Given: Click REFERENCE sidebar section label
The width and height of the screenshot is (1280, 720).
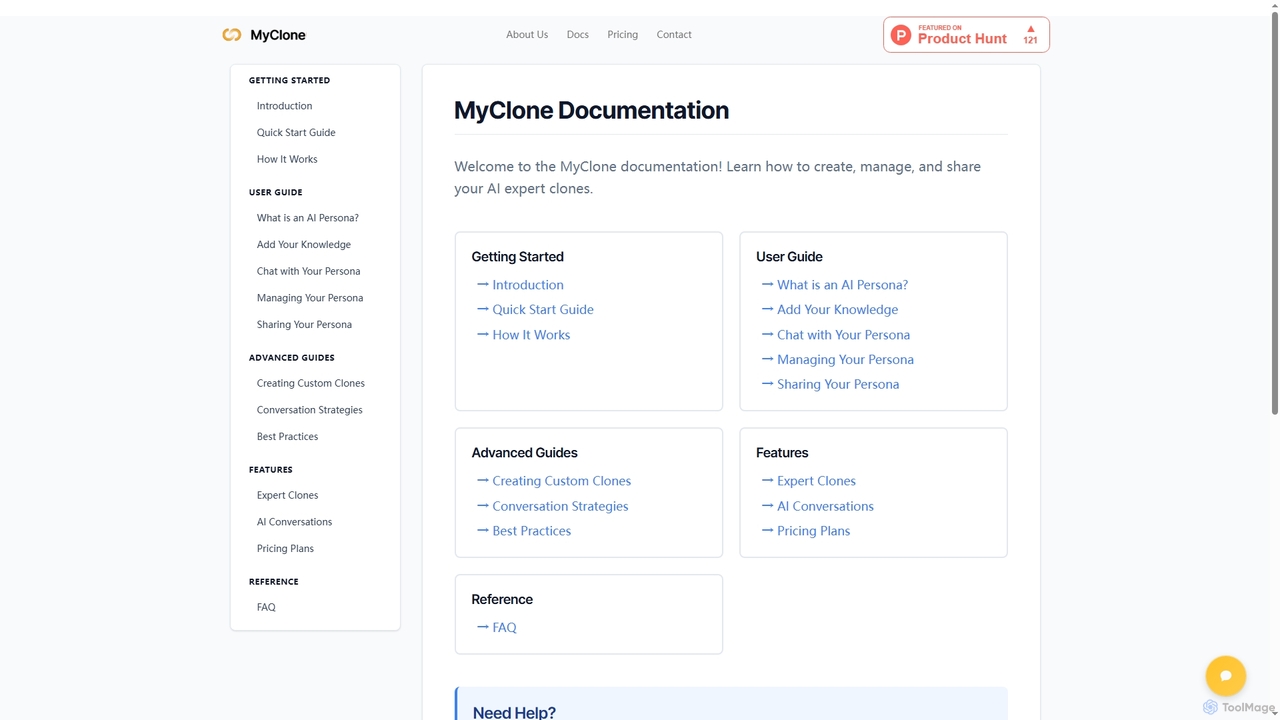Looking at the screenshot, I should (x=273, y=582).
